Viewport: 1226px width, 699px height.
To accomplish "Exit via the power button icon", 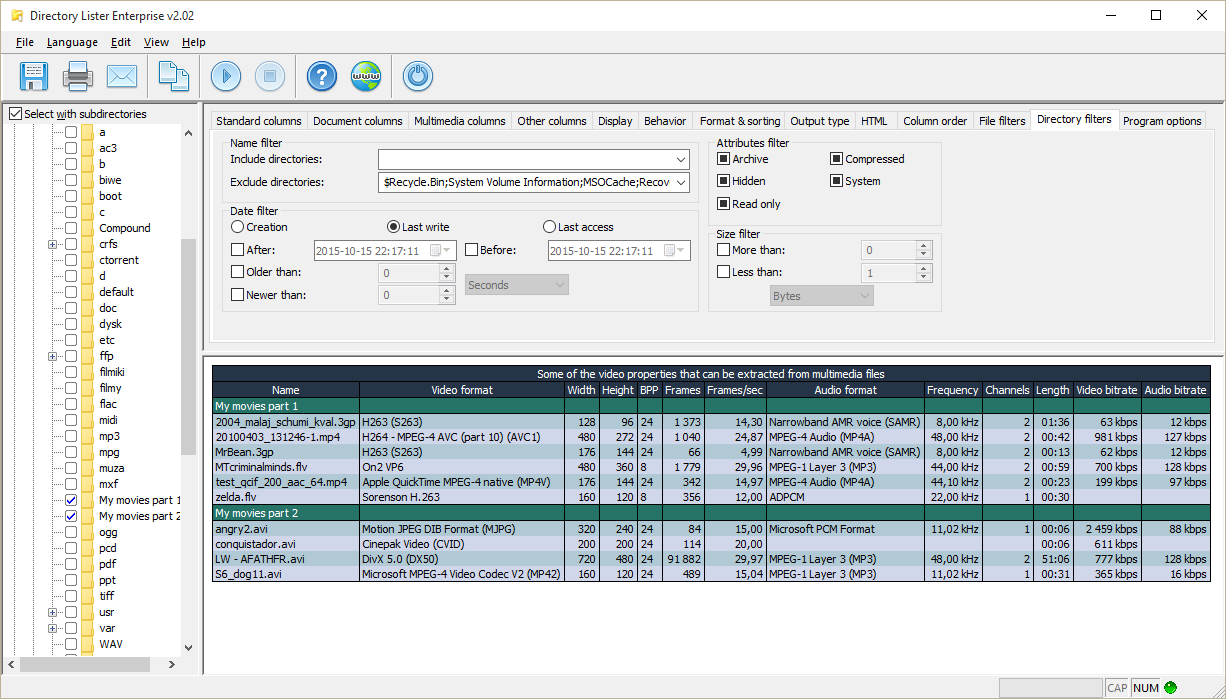I will (x=417, y=76).
